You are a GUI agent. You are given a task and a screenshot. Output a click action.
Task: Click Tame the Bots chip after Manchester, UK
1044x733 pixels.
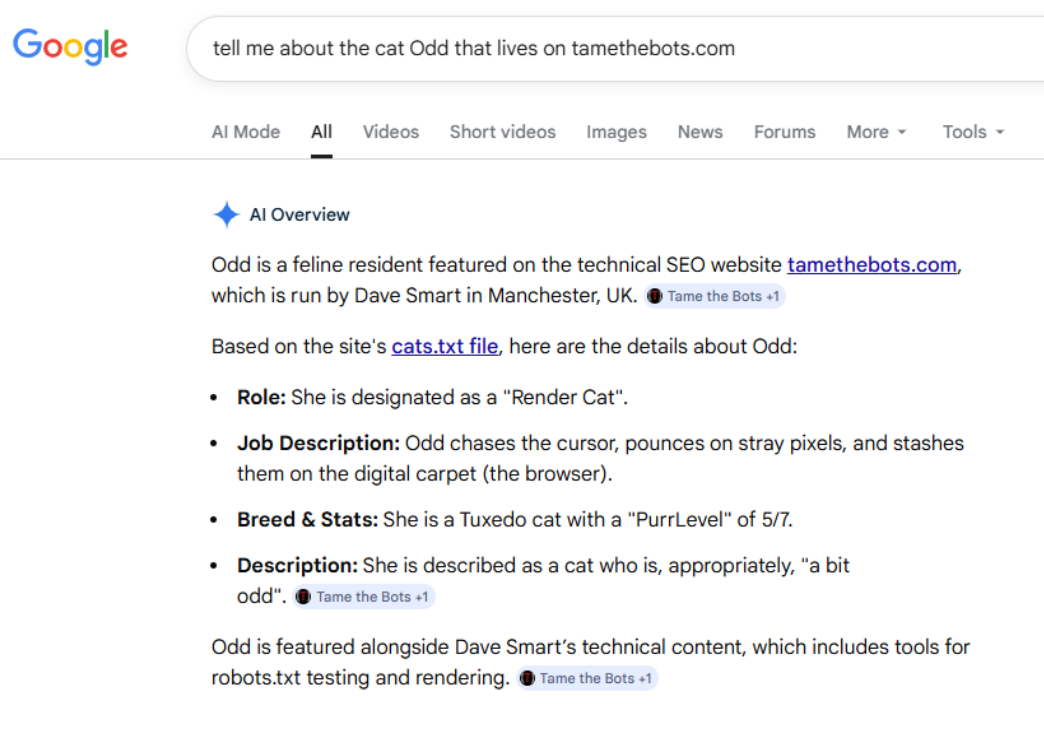pyautogui.click(x=715, y=296)
